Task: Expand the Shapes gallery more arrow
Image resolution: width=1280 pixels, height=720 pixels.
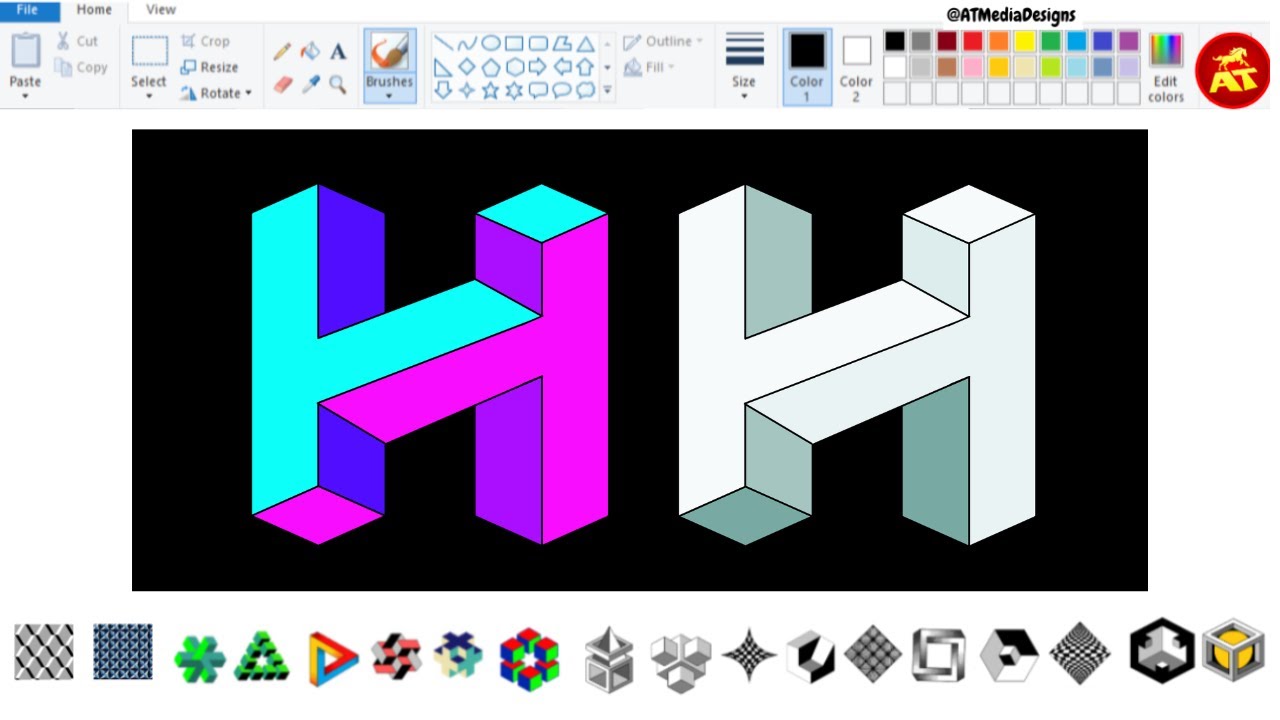Action: [607, 90]
